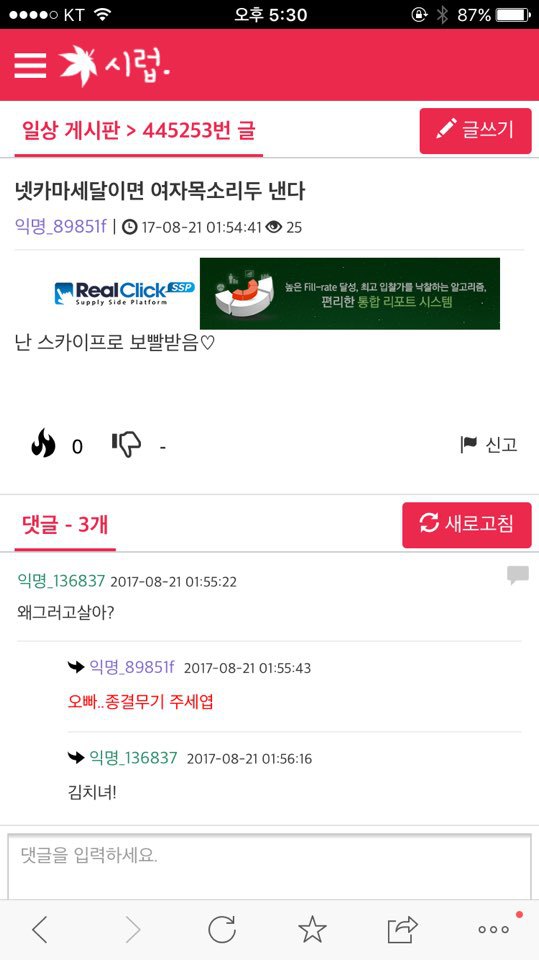This screenshot has height=960, width=539.
Task: Open the browser share icon
Action: click(402, 930)
